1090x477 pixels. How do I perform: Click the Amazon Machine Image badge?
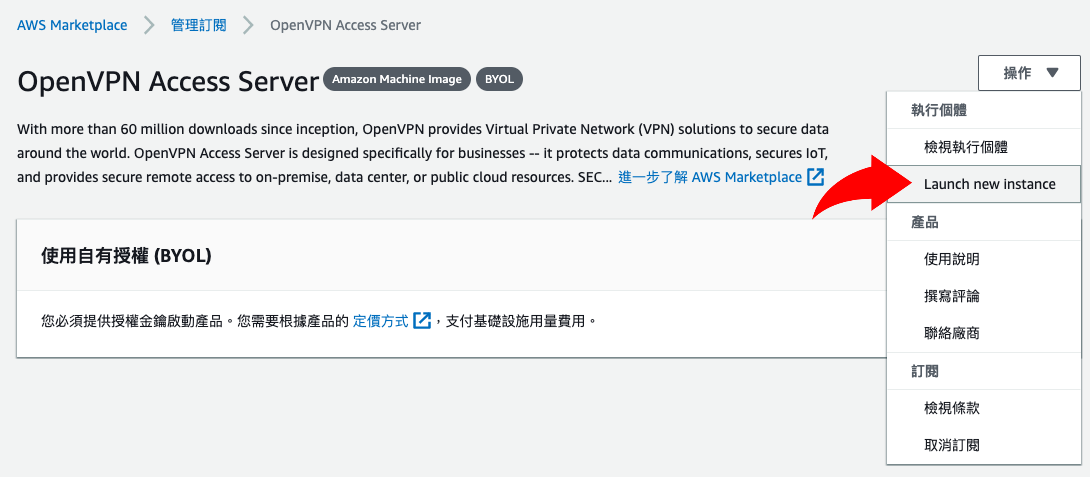pyautogui.click(x=397, y=79)
